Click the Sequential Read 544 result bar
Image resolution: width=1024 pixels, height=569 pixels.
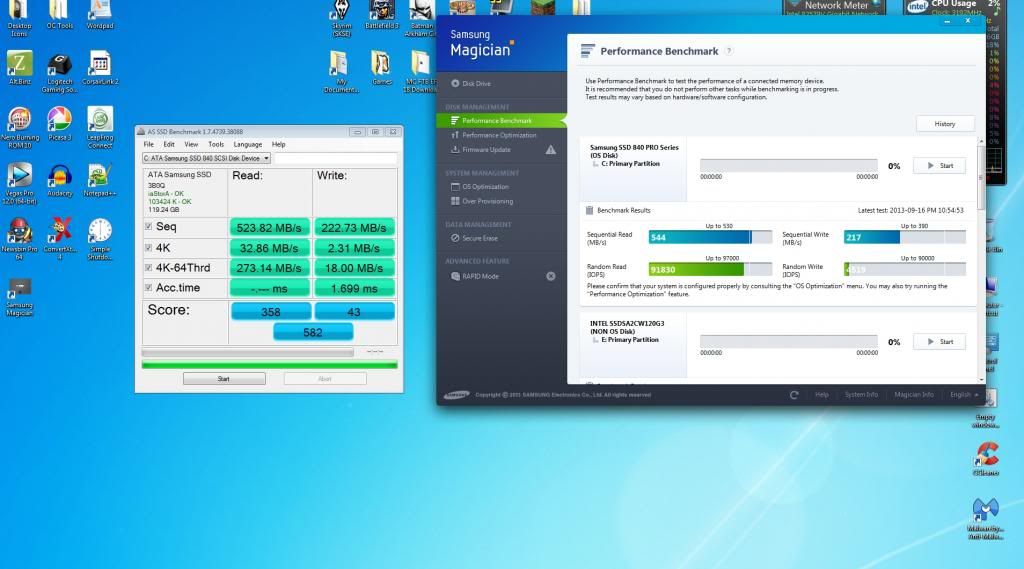(711, 237)
